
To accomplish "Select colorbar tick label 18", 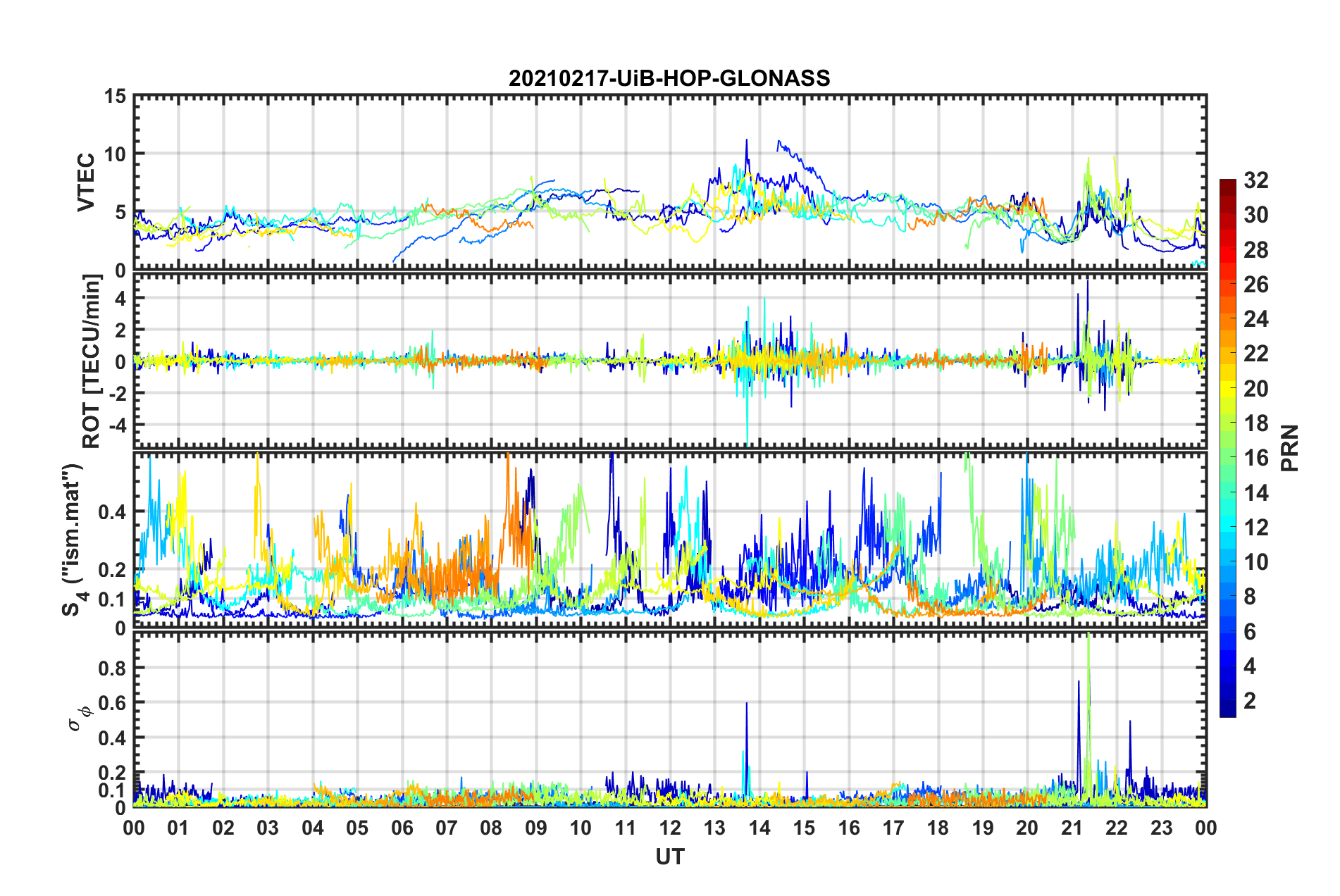I will point(1255,423).
